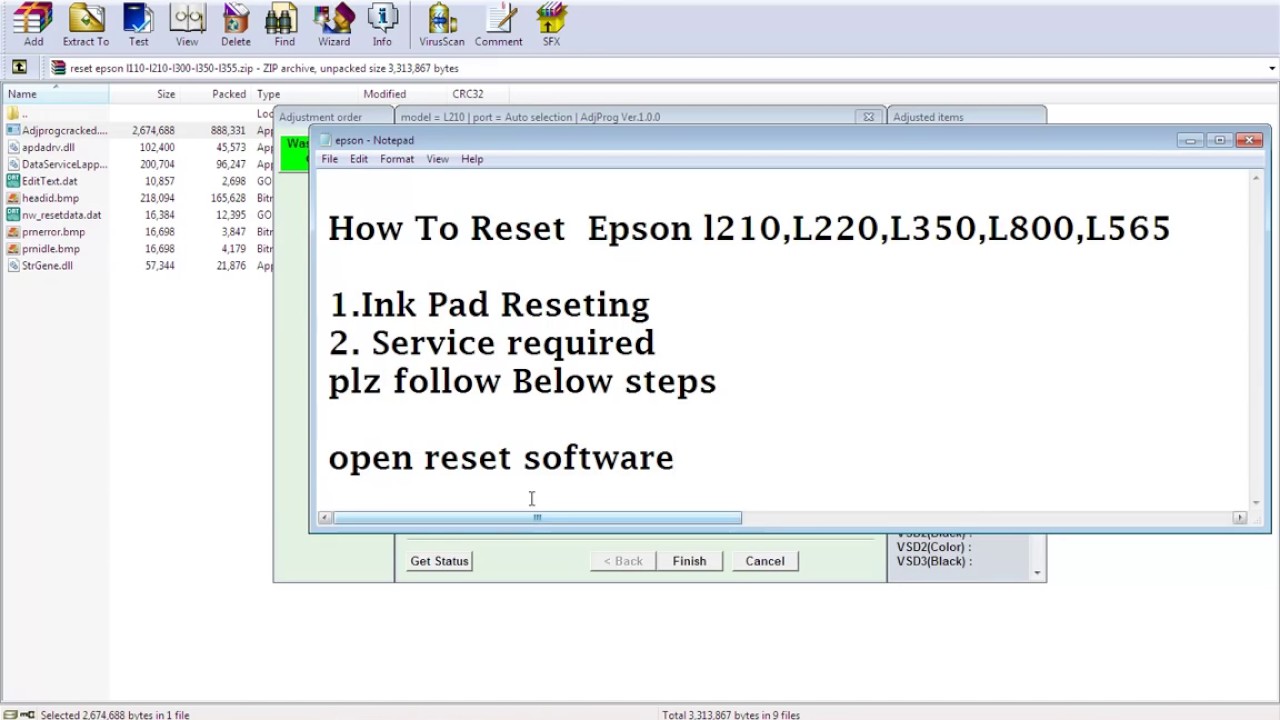Viewport: 1280px width, 720px height.
Task: Open the Wizard toolbar icon
Action: tap(334, 24)
